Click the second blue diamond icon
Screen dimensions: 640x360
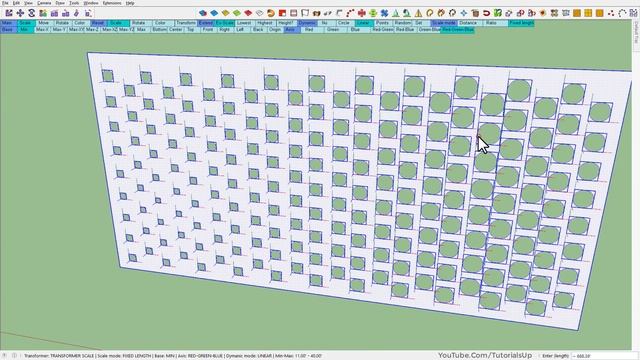tap(214, 13)
